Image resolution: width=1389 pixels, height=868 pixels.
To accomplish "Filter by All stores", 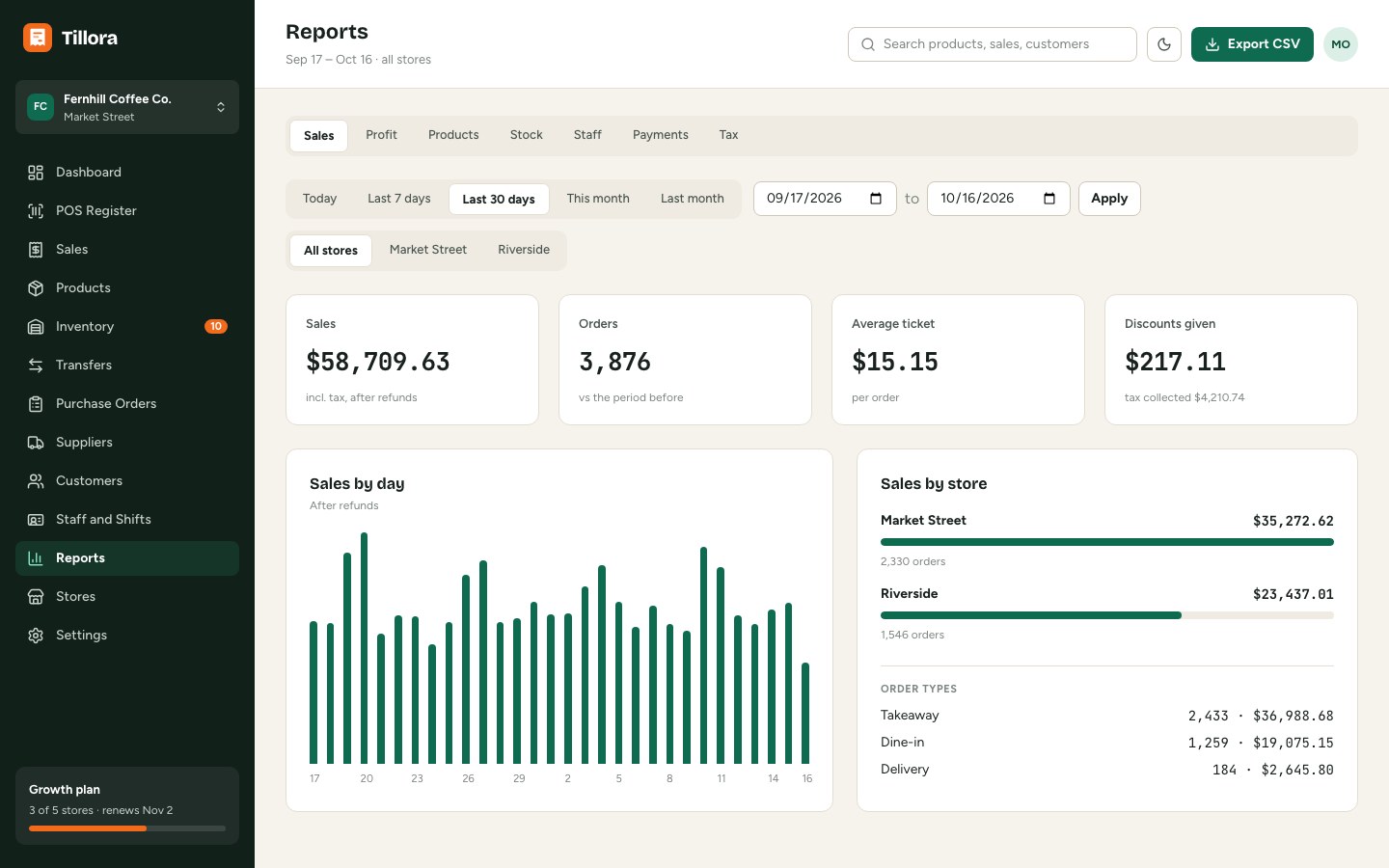I will click(331, 251).
